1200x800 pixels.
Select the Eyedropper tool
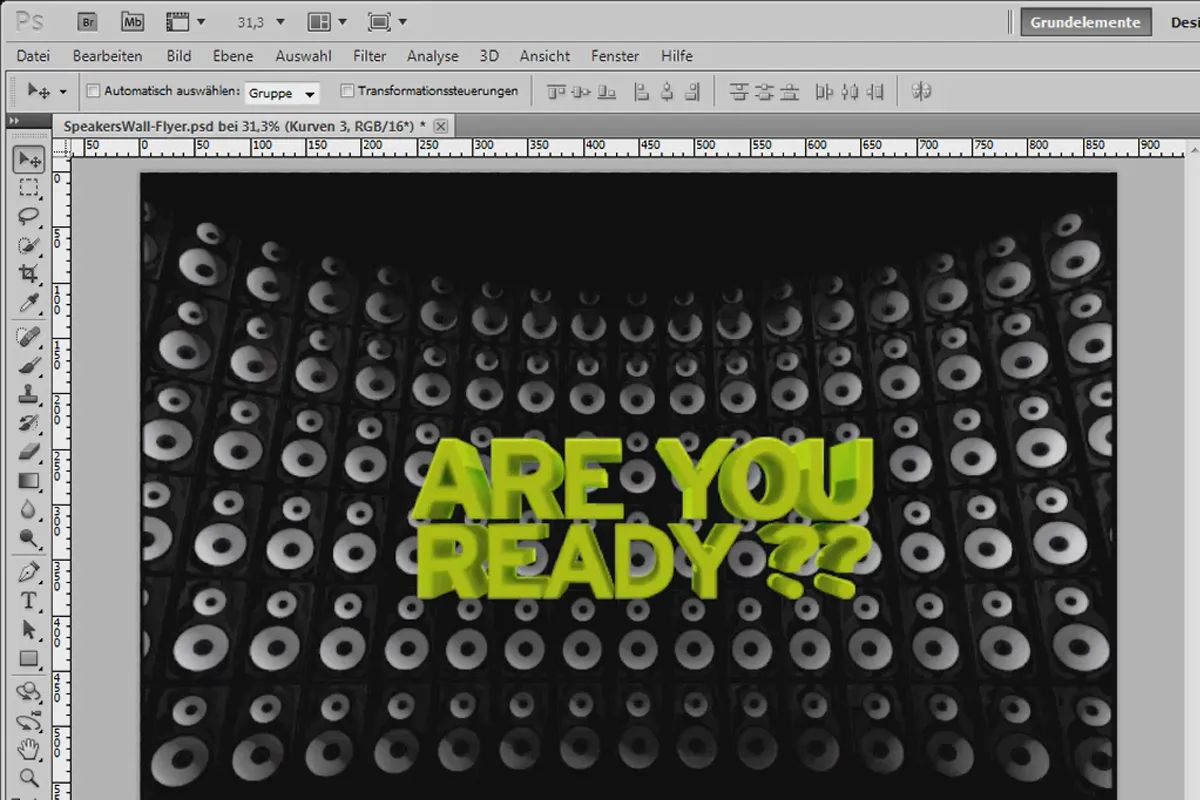point(28,302)
